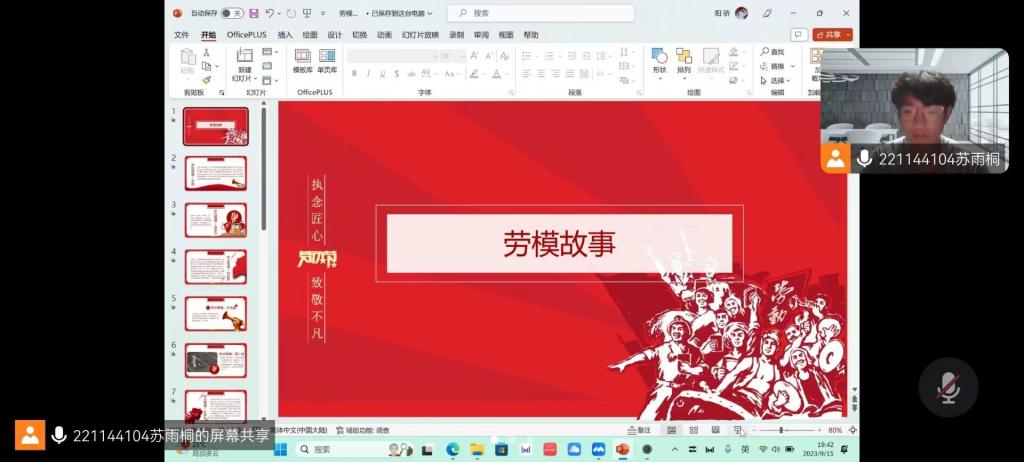This screenshot has height=462, width=1024.
Task: Switch to the Slide Show (幻灯片放映) tab
Action: [420, 34]
